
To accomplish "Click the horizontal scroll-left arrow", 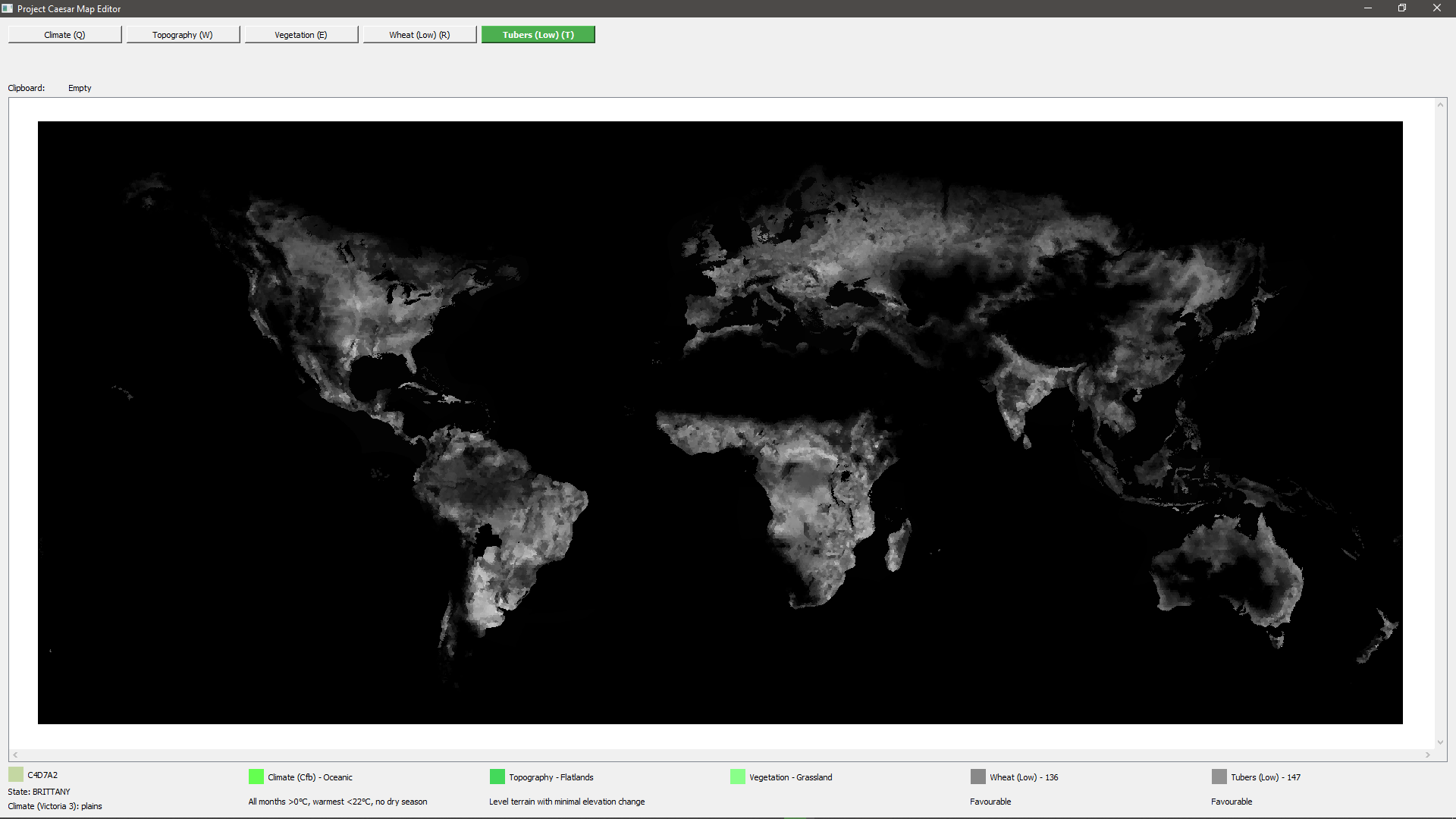I will [15, 755].
